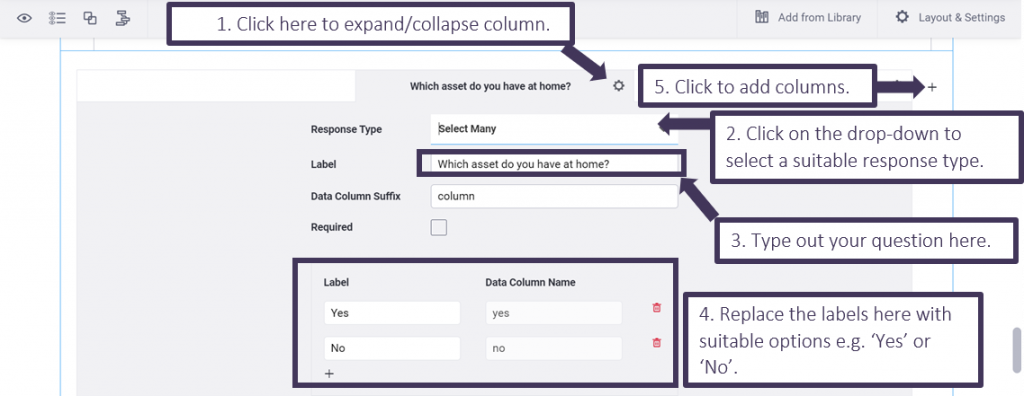Open the checklist view icon in toolbar
This screenshot has width=1024, height=396.
coord(57,18)
